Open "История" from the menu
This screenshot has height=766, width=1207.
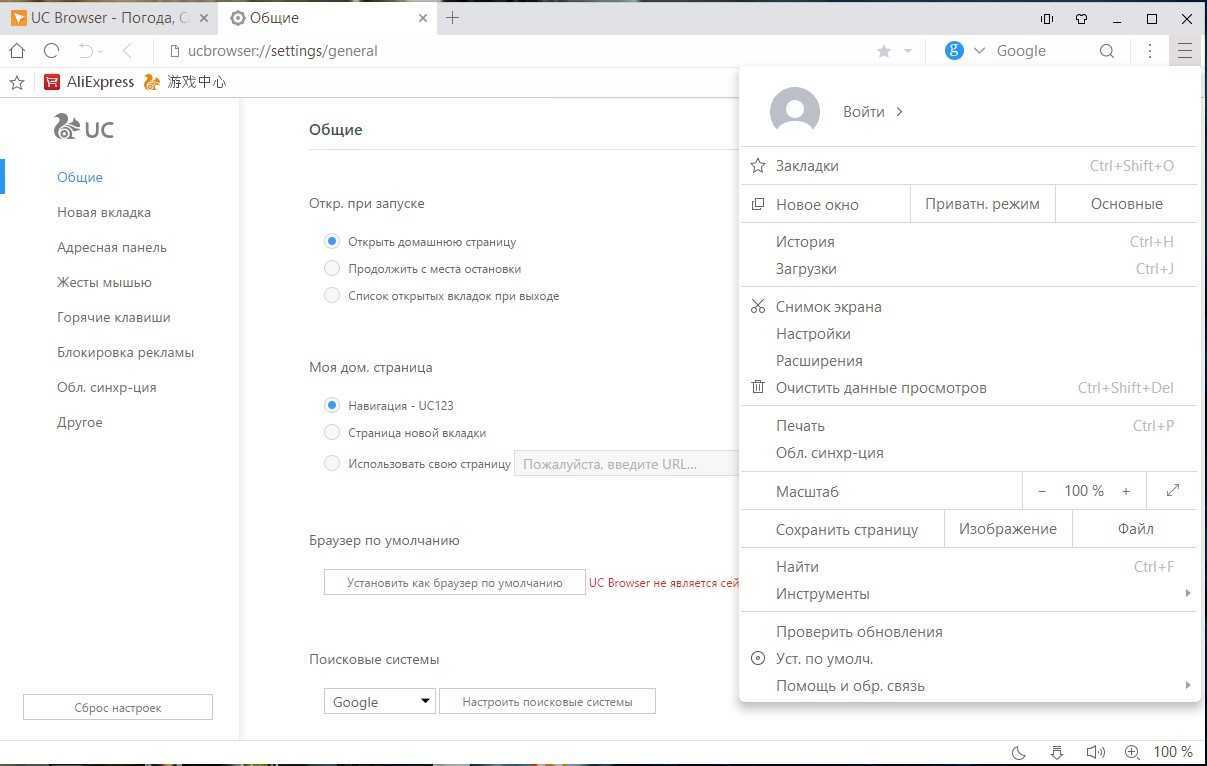(805, 242)
